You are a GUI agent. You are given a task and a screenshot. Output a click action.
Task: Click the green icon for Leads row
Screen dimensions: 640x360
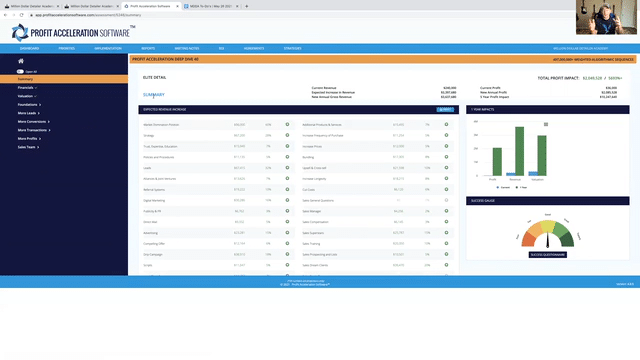point(287,168)
